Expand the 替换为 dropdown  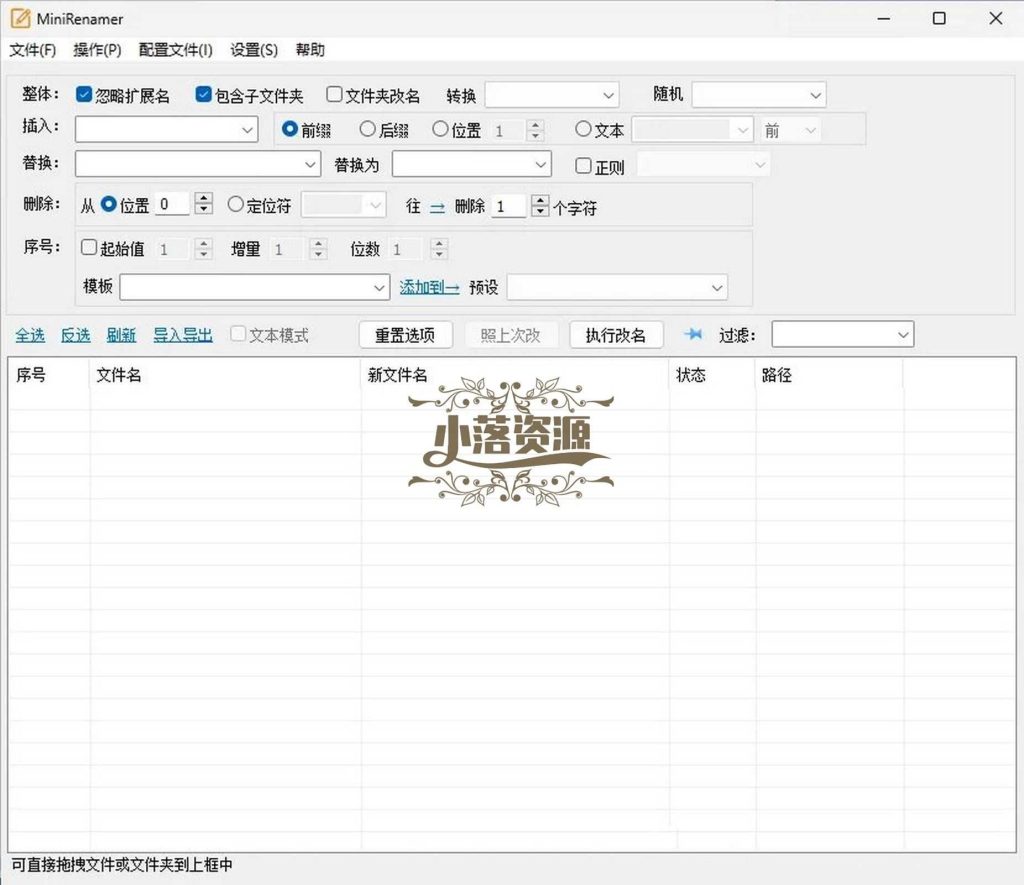coord(472,165)
